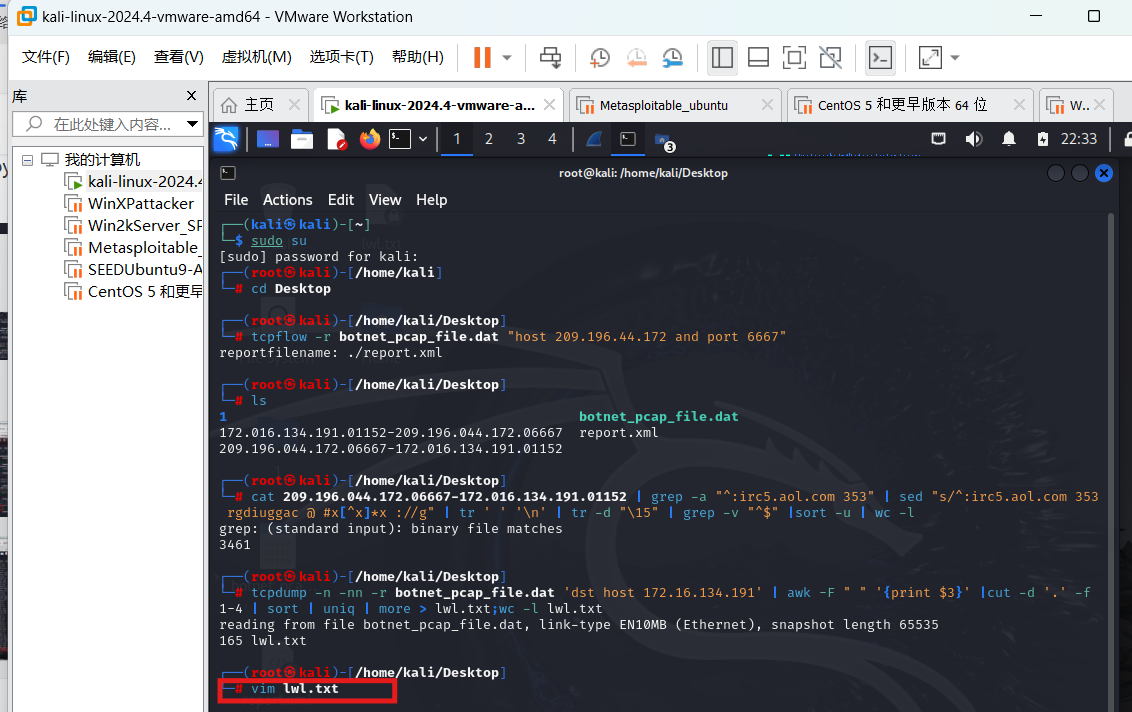The width and height of the screenshot is (1132, 712).
Task: Click the battery power tray icon
Action: tap(1042, 139)
